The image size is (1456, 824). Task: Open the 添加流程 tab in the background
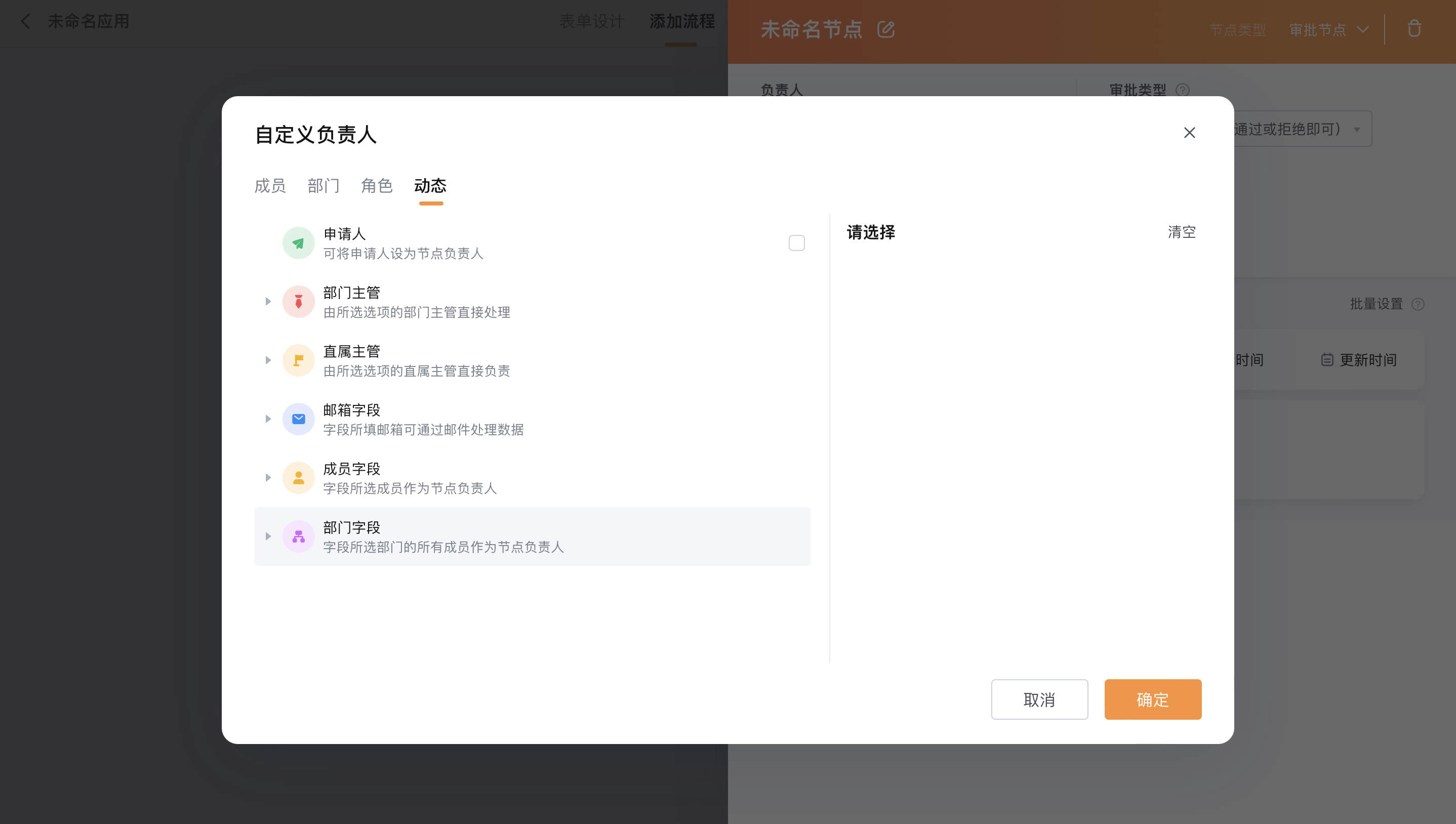coord(682,21)
